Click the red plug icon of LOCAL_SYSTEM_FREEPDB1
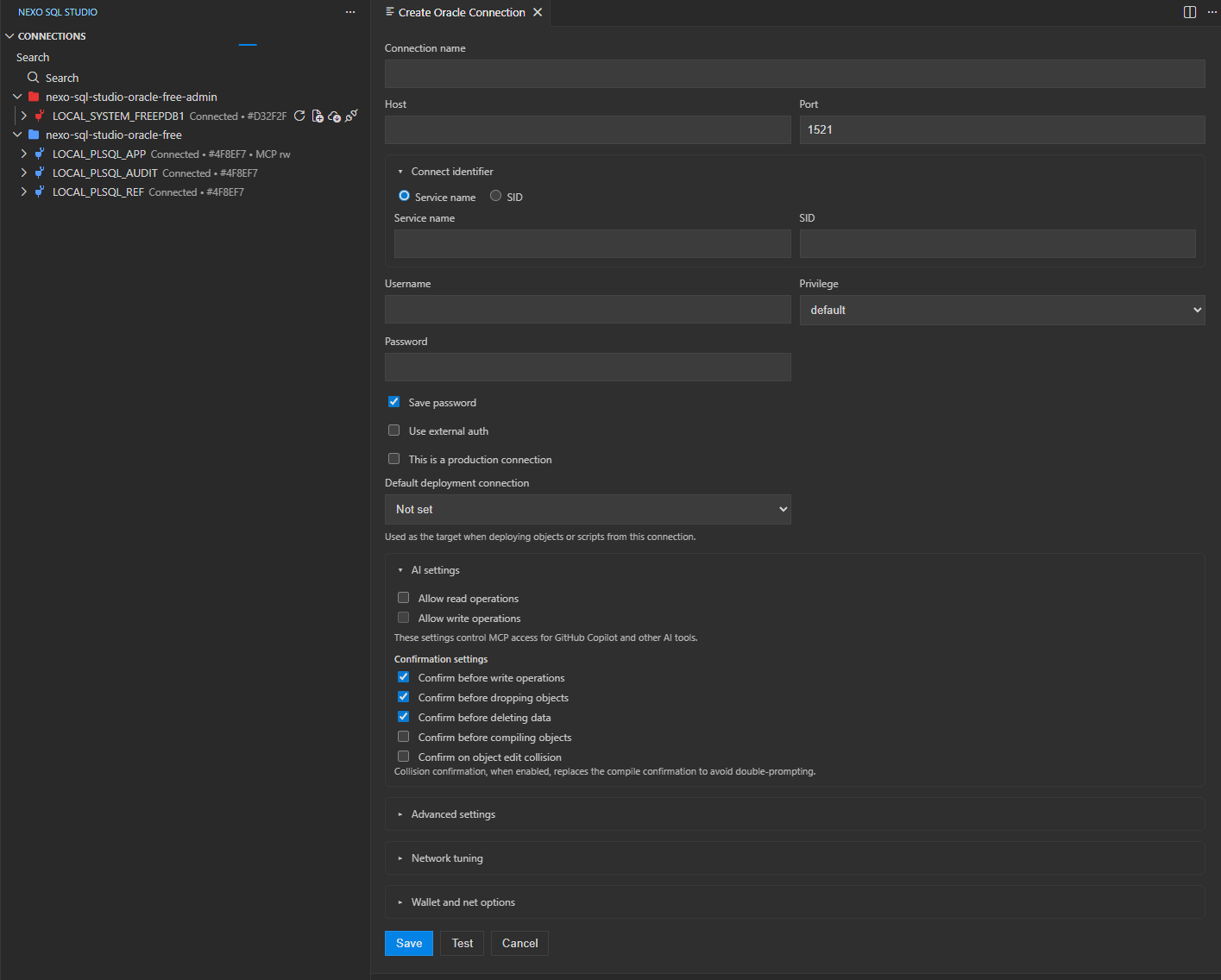Screen dimensions: 1221x980 pyautogui.click(x=40, y=116)
